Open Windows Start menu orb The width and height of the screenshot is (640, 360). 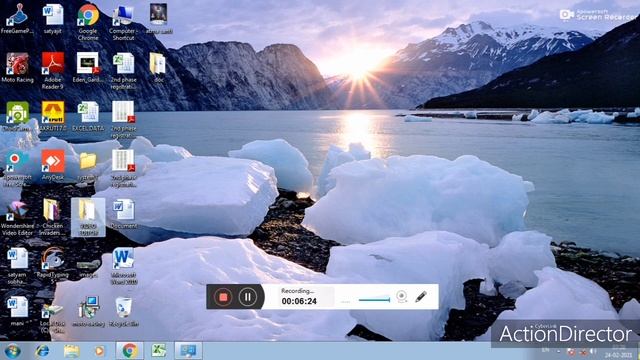click(13, 351)
